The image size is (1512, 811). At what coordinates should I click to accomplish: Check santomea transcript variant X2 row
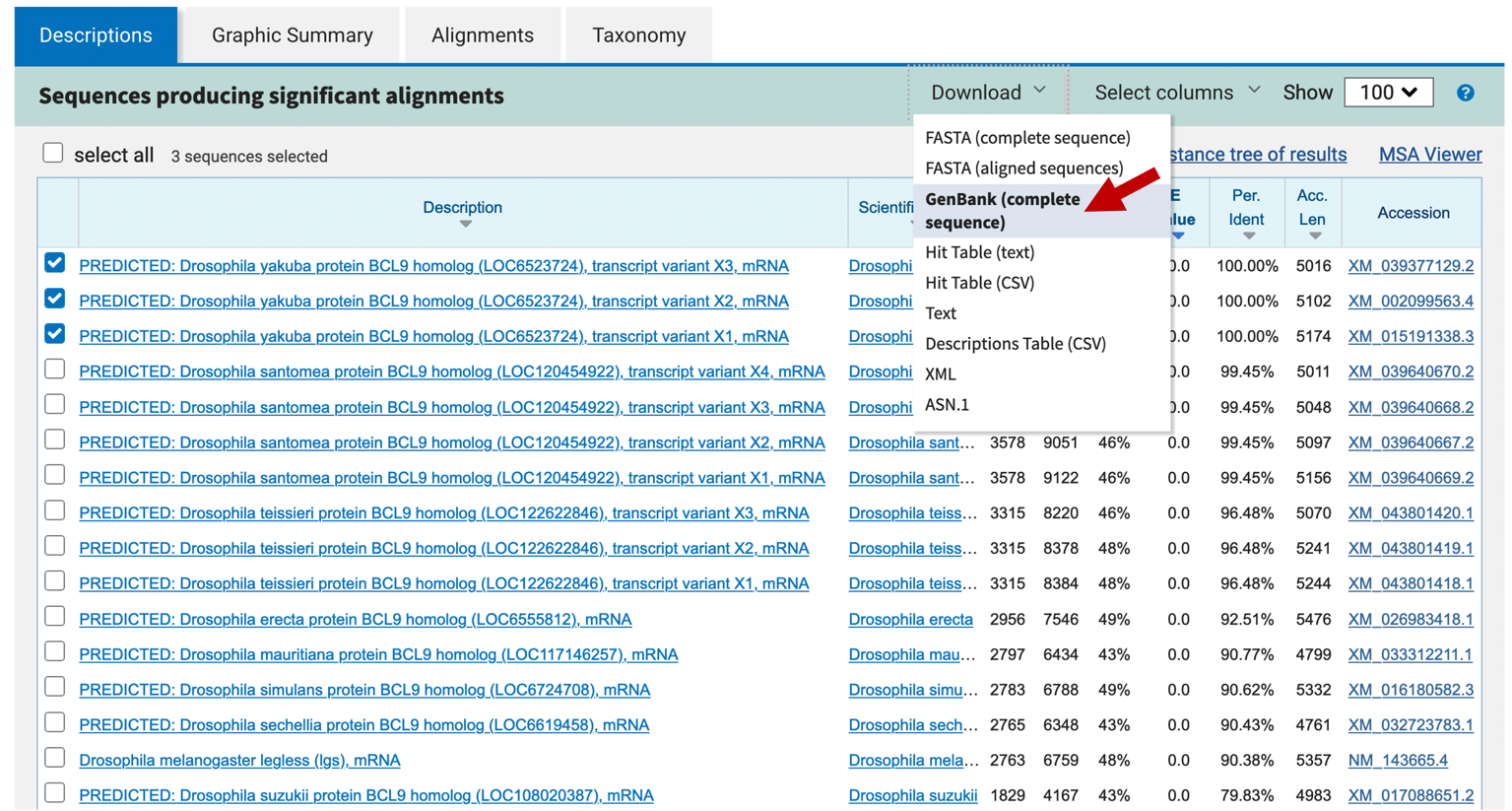[x=55, y=439]
